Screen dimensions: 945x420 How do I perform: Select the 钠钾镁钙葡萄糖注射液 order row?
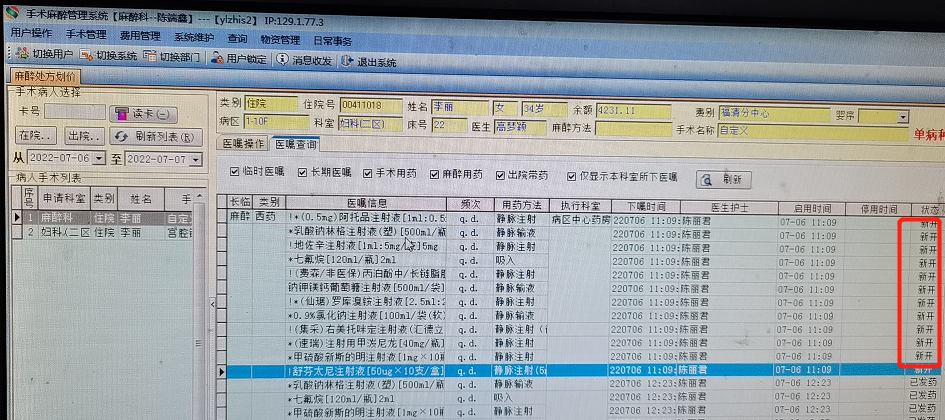point(579,287)
